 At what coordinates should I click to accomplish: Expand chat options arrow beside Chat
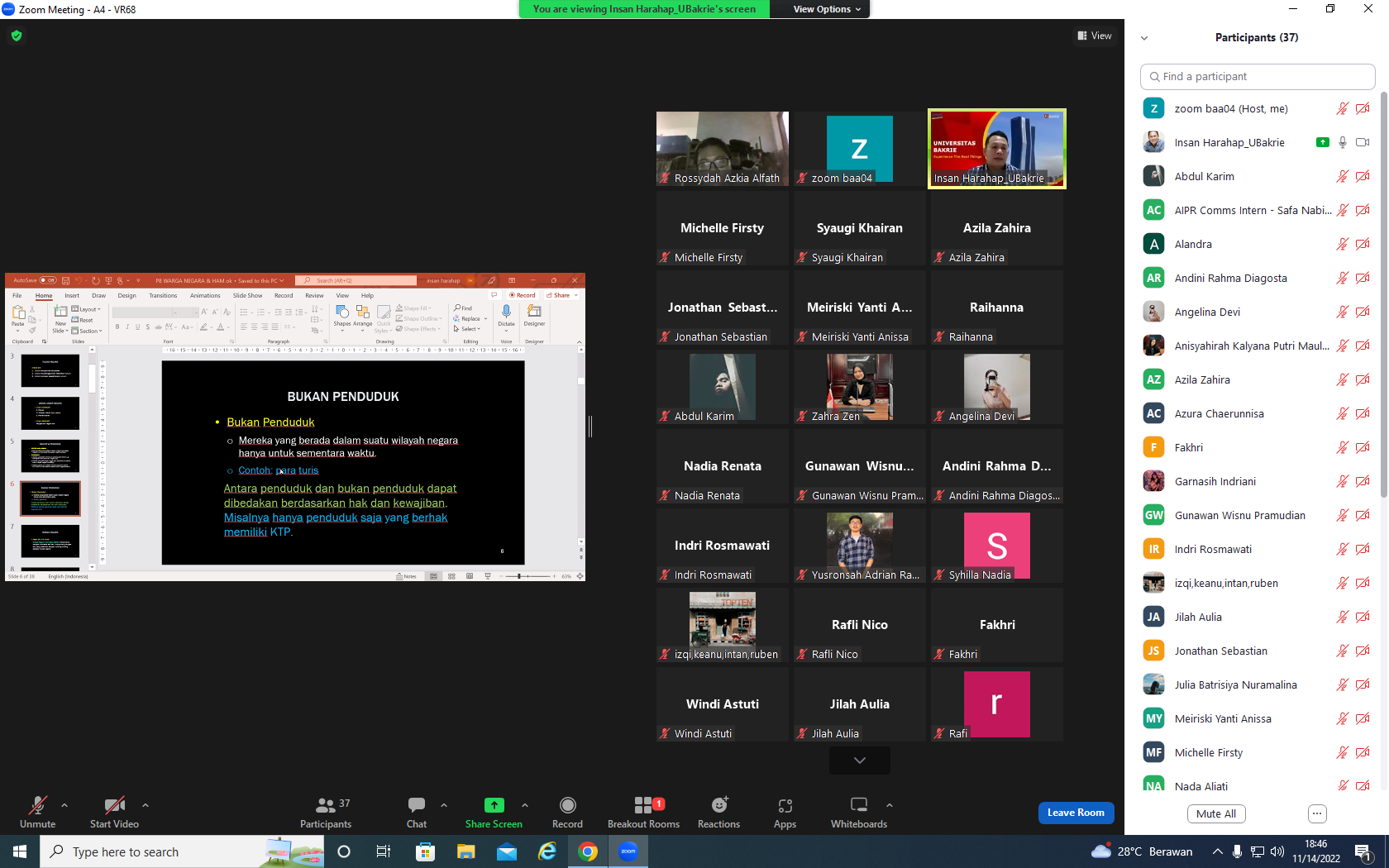point(444,805)
